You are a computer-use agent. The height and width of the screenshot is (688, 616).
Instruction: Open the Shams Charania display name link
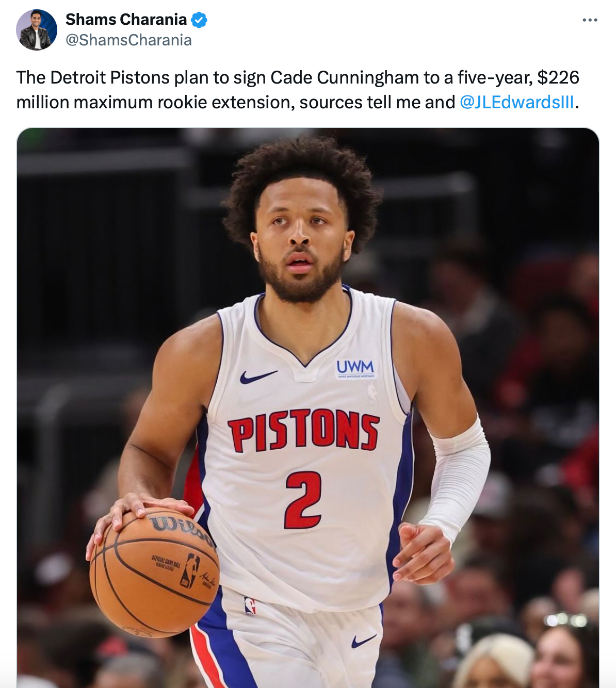[126, 20]
